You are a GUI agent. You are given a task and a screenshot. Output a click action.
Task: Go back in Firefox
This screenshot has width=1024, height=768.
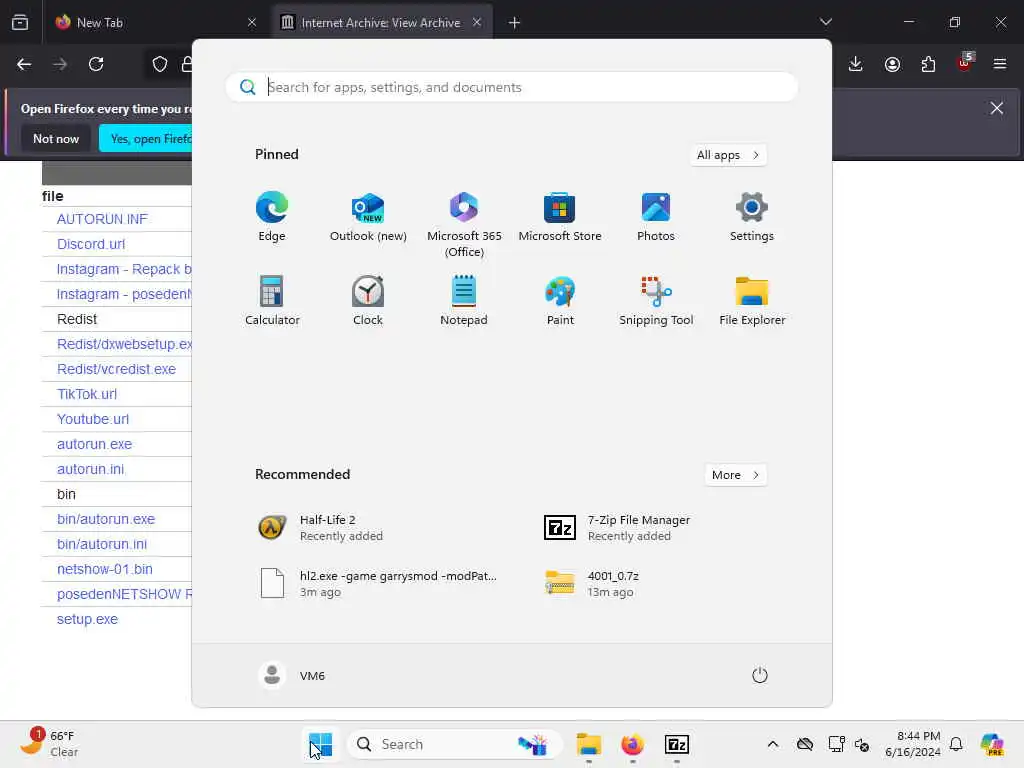pyautogui.click(x=24, y=64)
